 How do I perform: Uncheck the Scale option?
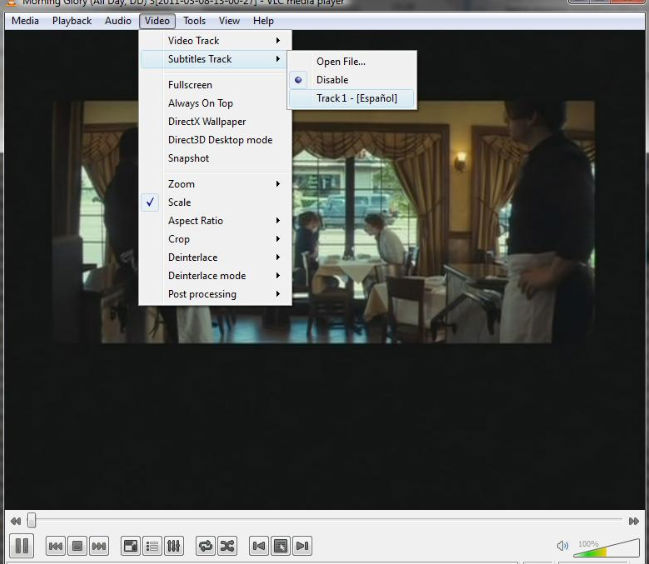click(x=215, y=202)
